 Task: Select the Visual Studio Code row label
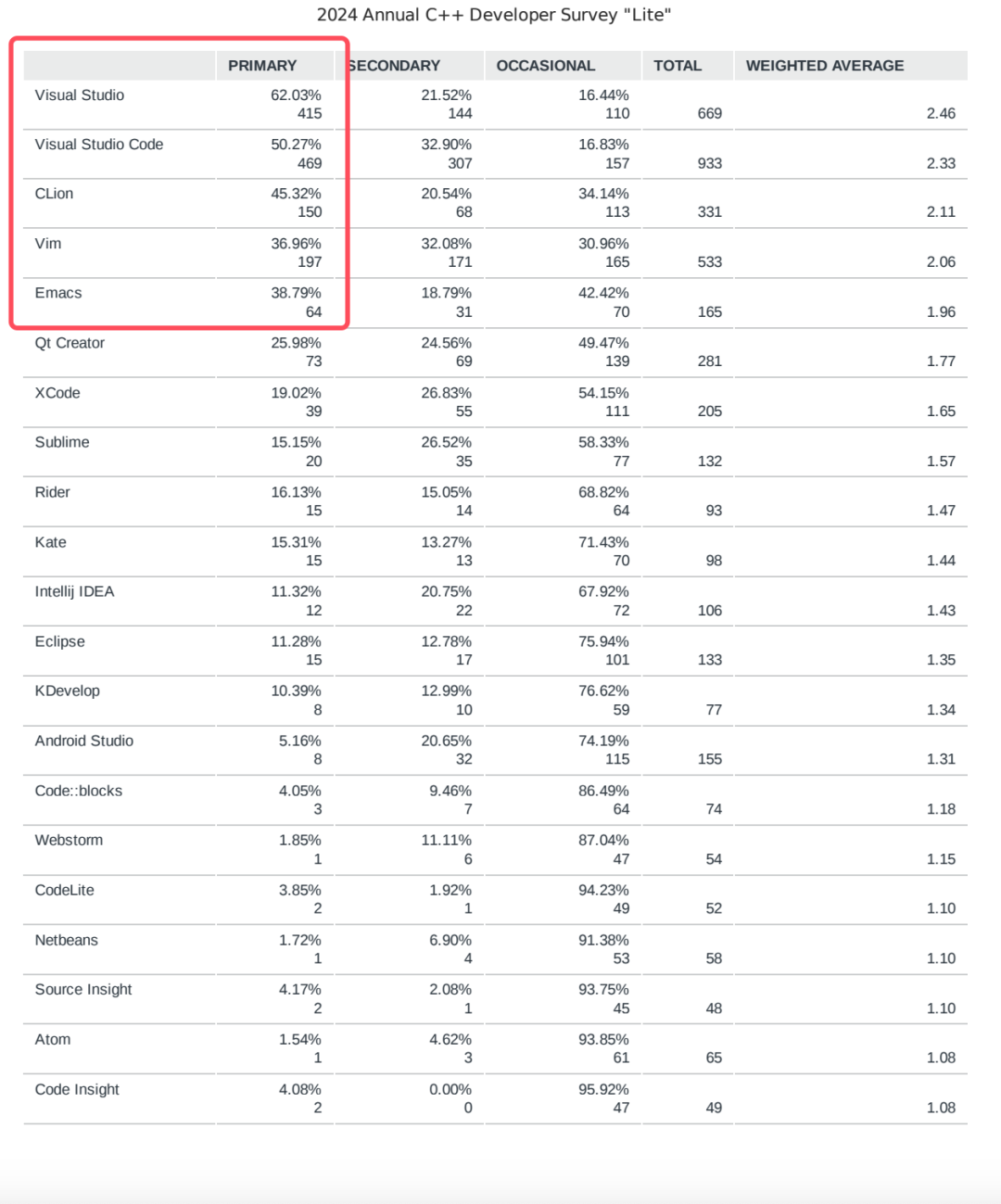[x=99, y=145]
